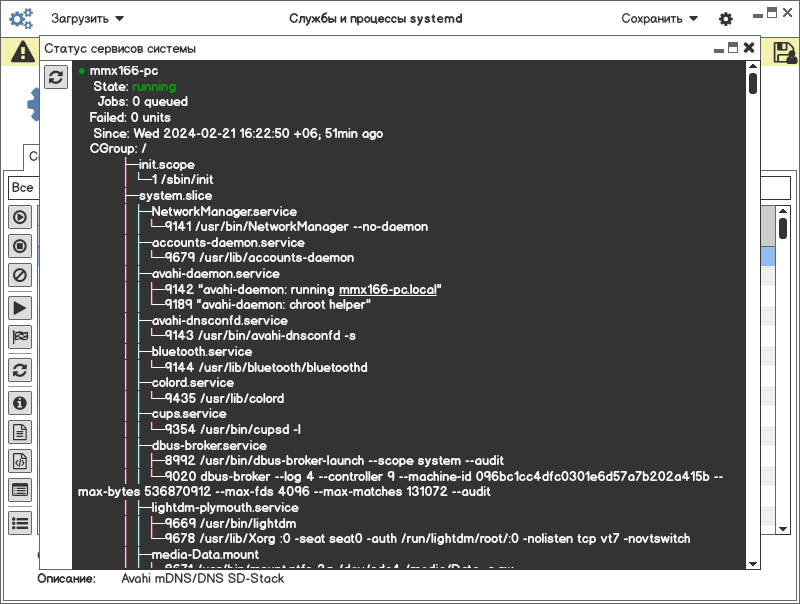Open the Загрузить dropdown menu
Image resolution: width=800 pixels, height=604 pixels.
tap(87, 19)
